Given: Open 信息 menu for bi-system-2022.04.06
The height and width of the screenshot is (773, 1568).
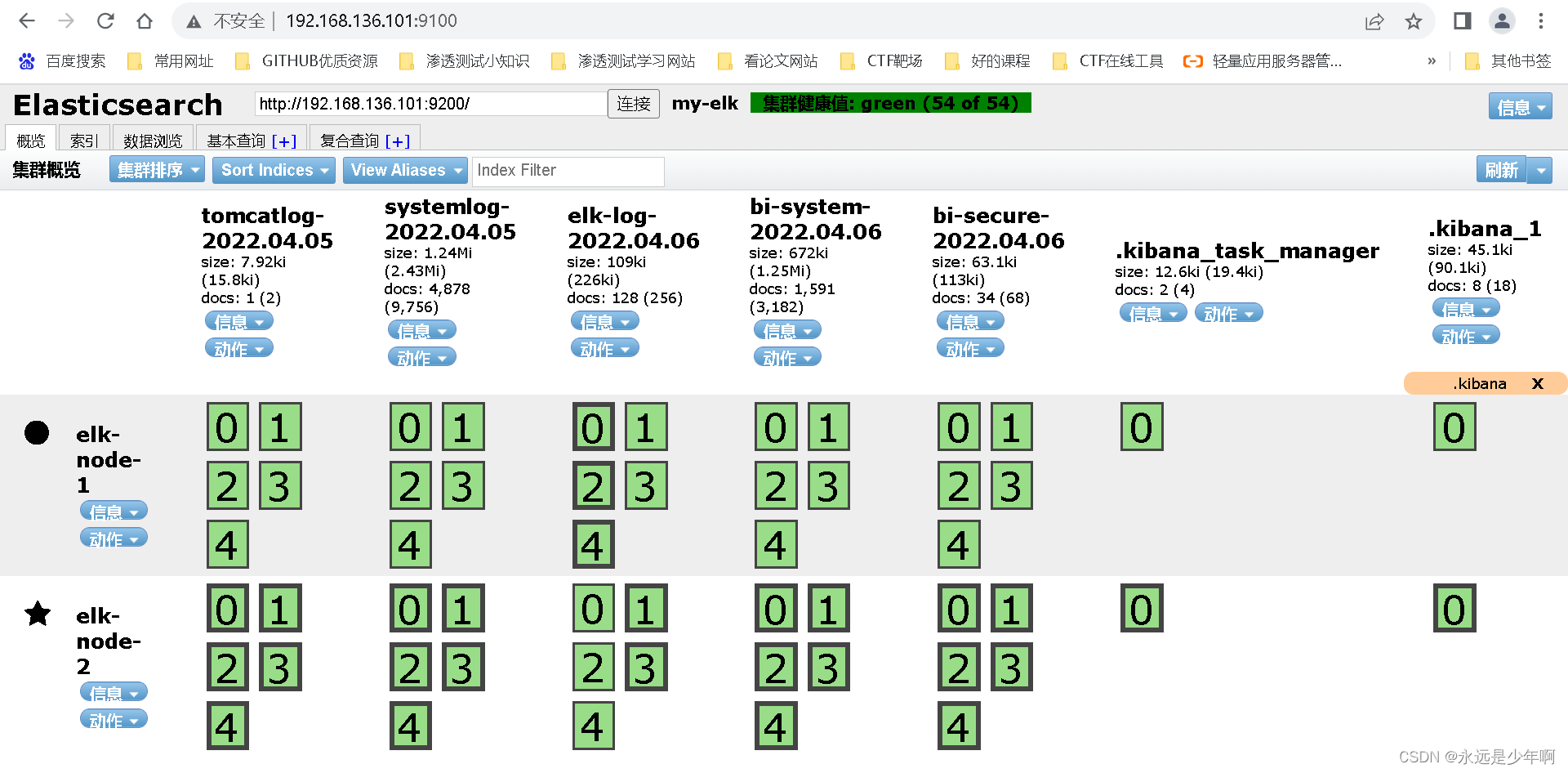Looking at the screenshot, I should (788, 331).
